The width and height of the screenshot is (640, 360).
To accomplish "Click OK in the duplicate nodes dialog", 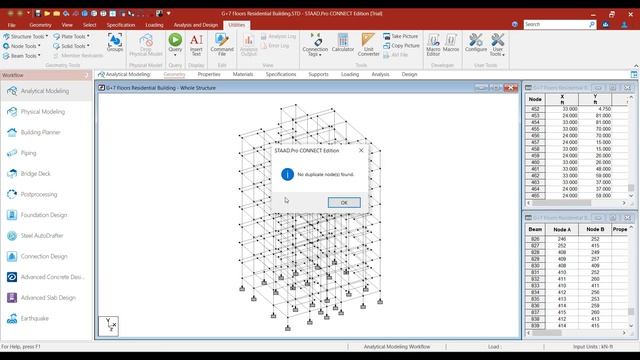I will [x=344, y=202].
